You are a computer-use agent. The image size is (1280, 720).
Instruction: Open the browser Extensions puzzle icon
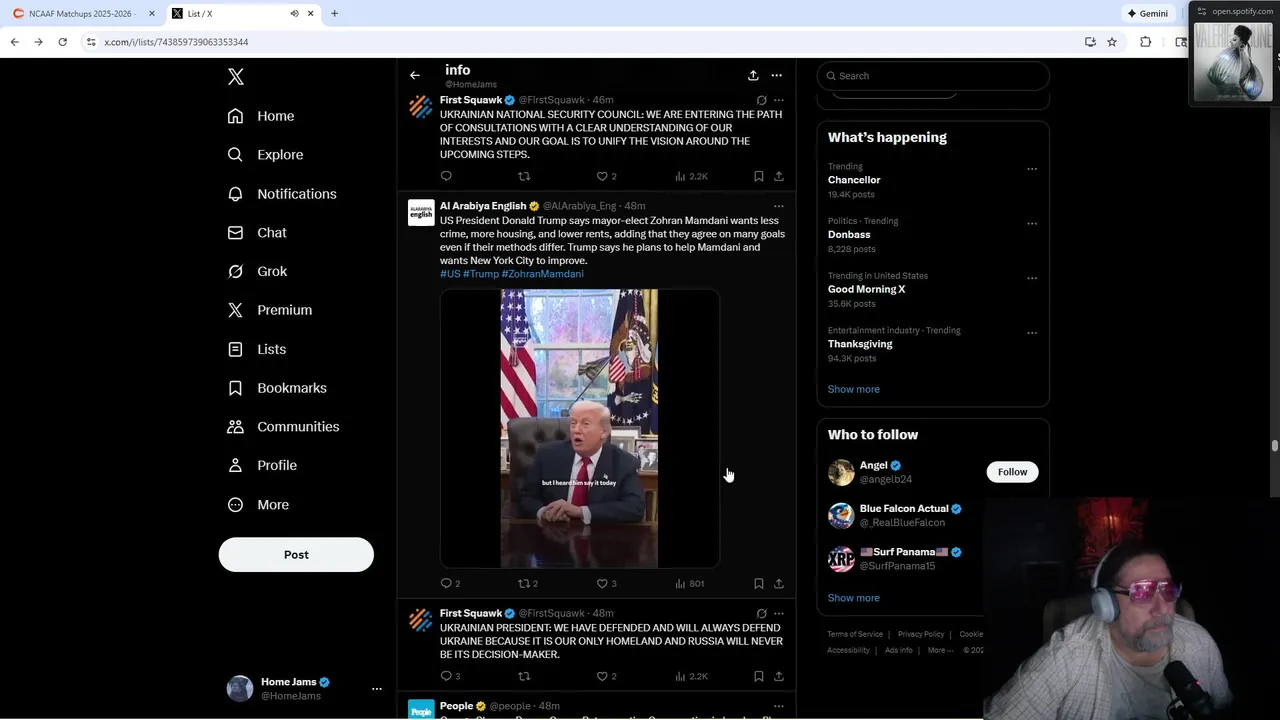point(1146,42)
